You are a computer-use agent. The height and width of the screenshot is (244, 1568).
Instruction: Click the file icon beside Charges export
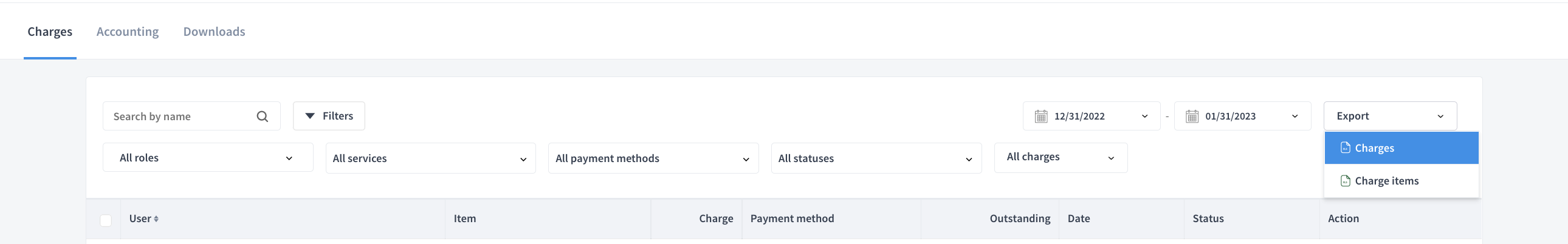(x=1345, y=148)
